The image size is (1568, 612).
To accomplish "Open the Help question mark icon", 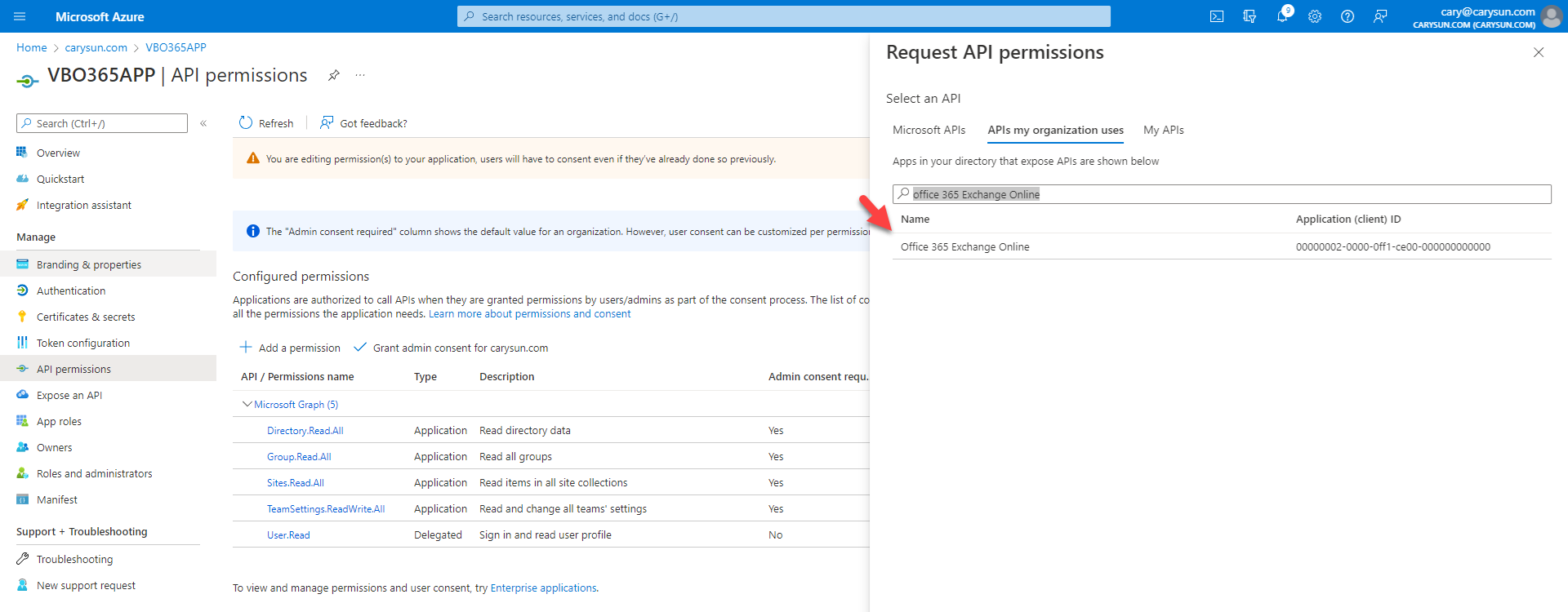I will [1347, 16].
